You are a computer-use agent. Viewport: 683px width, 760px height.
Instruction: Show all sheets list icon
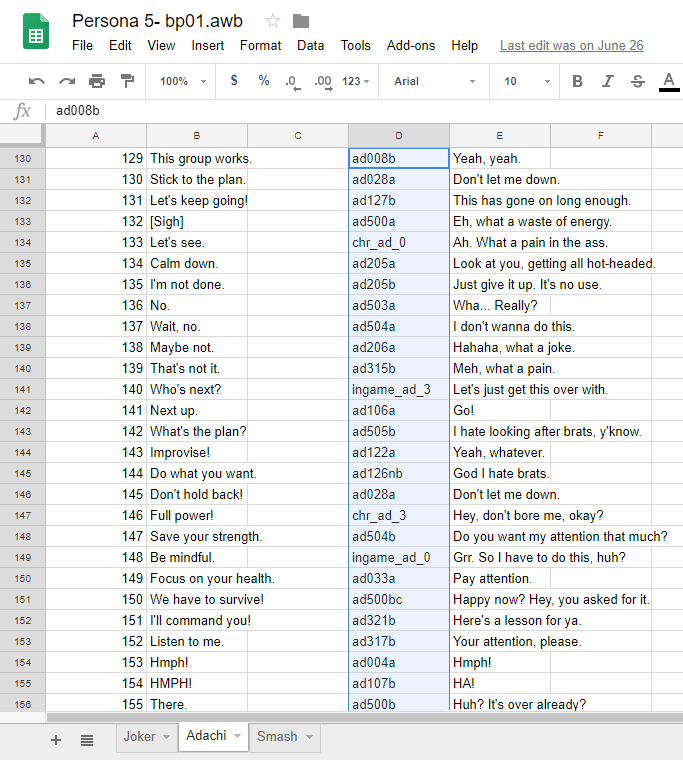(x=87, y=739)
